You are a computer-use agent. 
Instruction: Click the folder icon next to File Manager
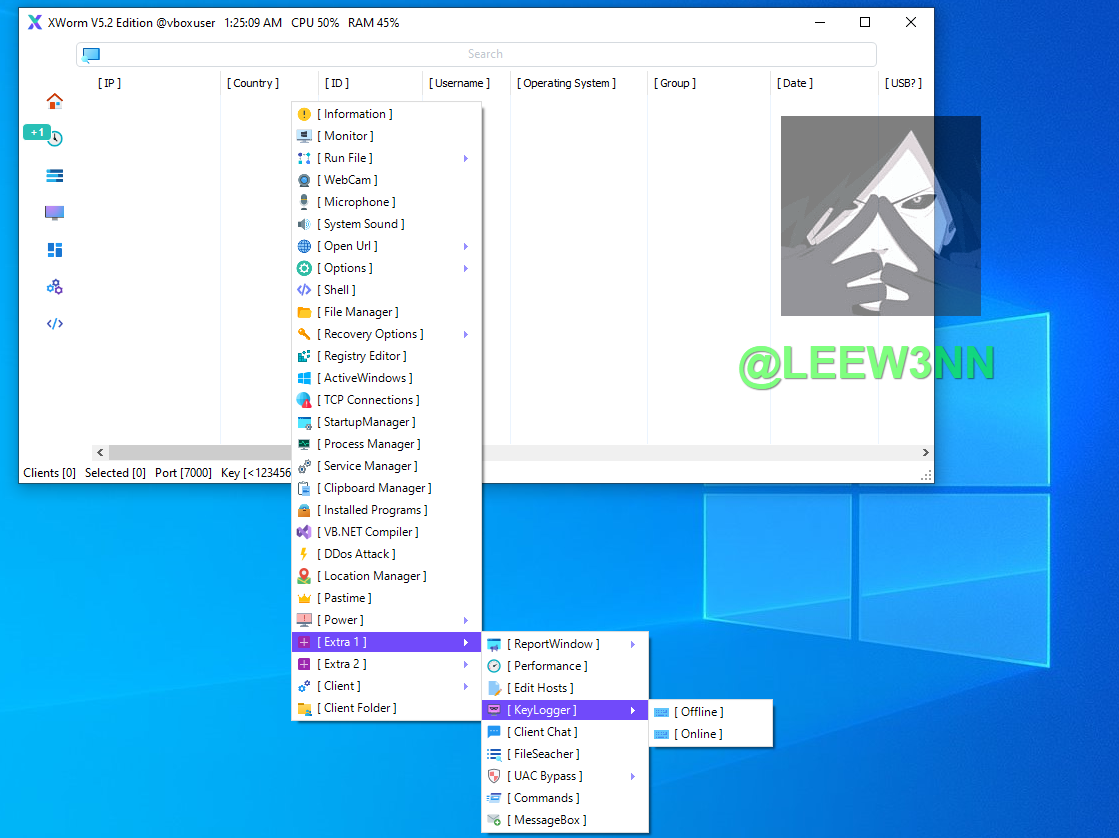(x=304, y=312)
